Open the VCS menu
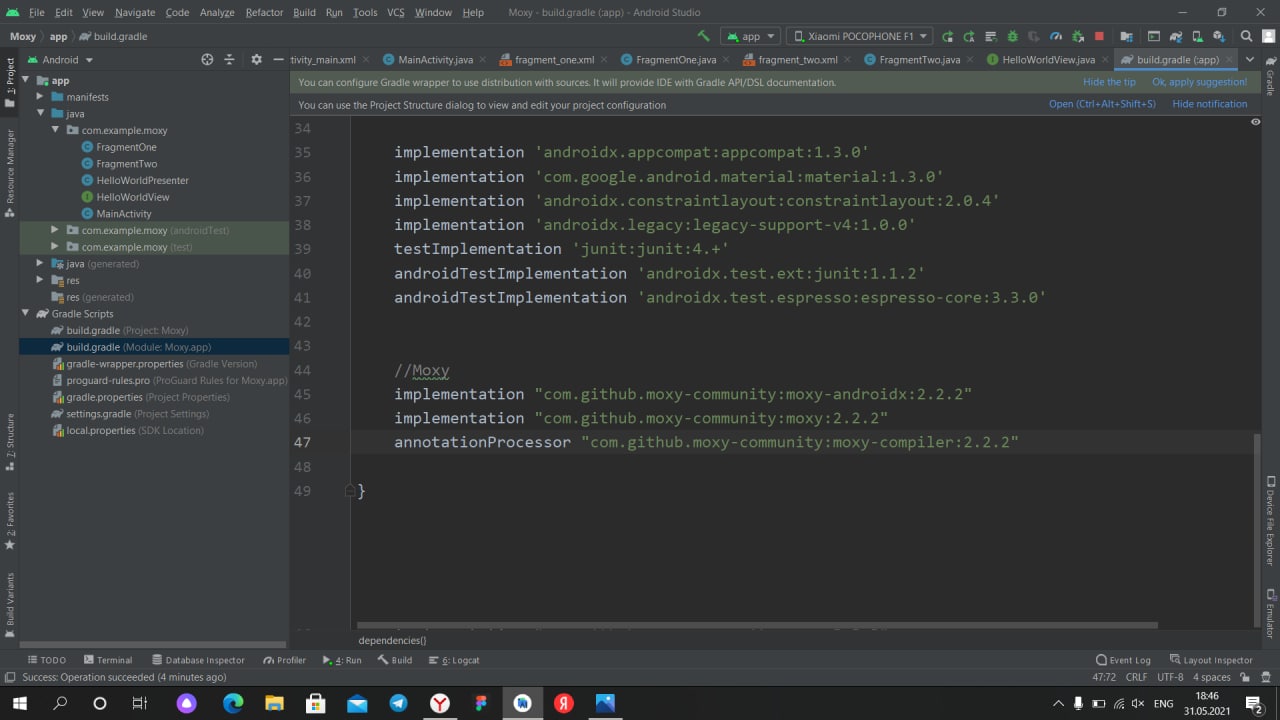This screenshot has width=1280, height=720. click(395, 12)
